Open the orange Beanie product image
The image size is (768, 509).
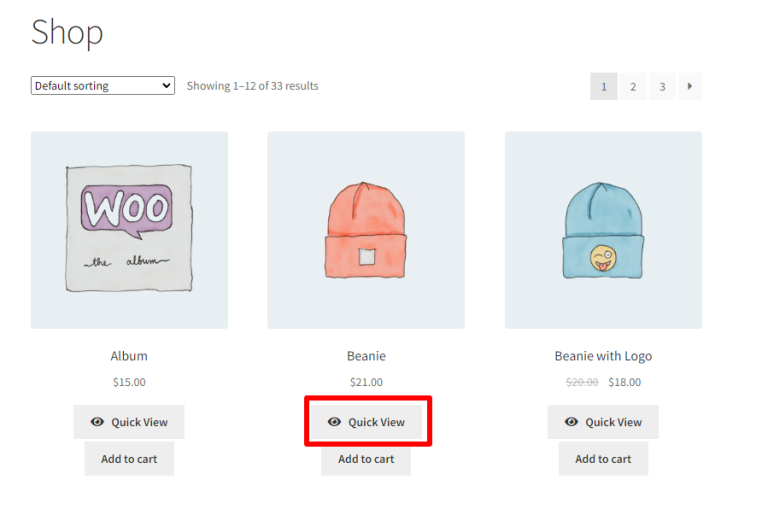pyautogui.click(x=366, y=230)
